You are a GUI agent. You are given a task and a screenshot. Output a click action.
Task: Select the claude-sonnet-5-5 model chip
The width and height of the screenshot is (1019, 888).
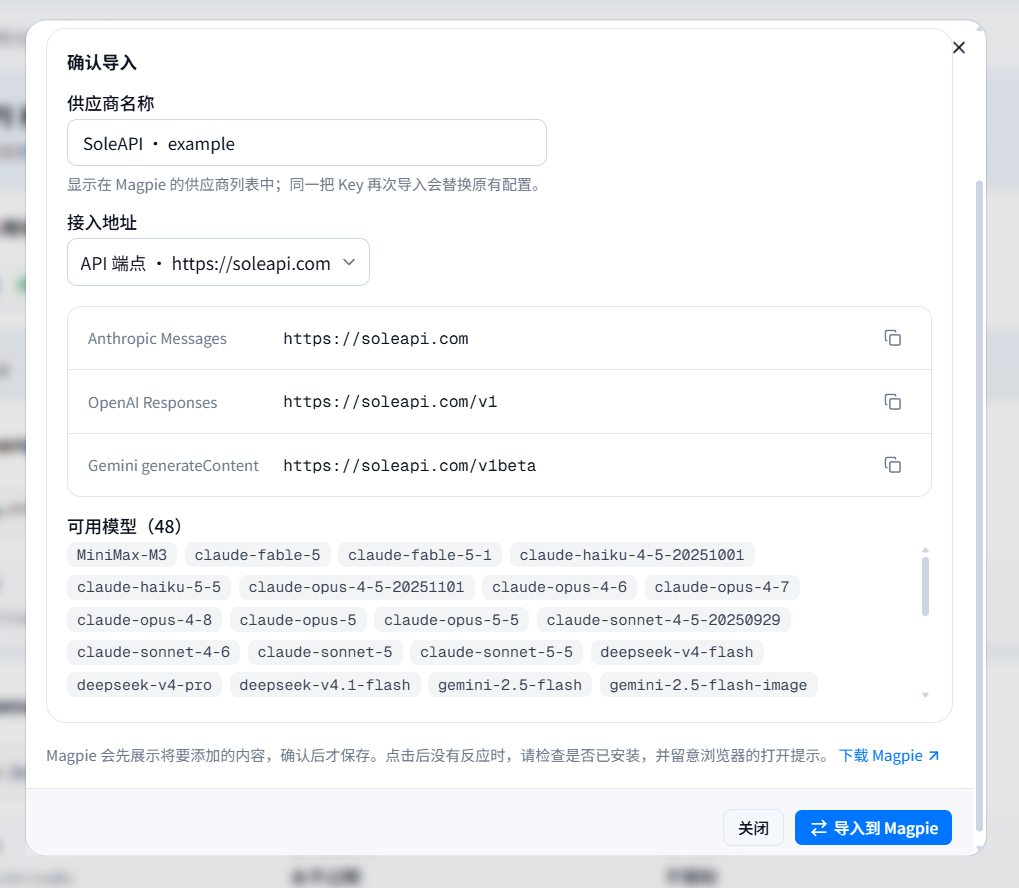(497, 652)
